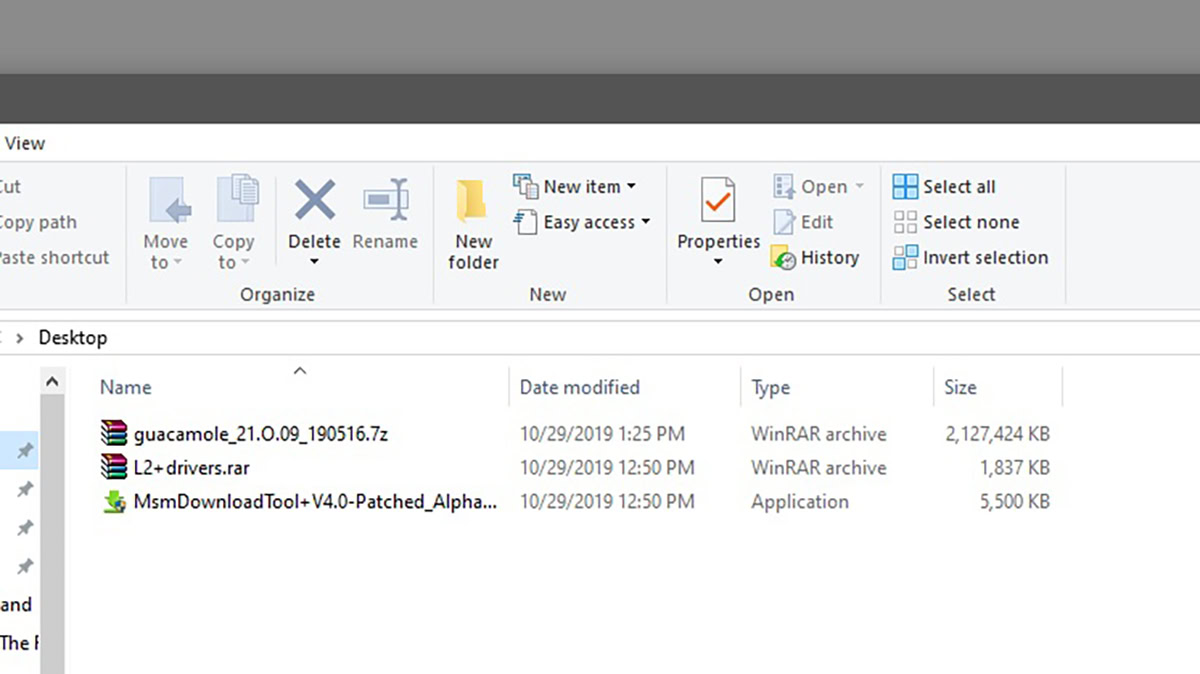Screen dimensions: 1200x674
Task: Click the Copy path command
Action: pyautogui.click(x=39, y=222)
